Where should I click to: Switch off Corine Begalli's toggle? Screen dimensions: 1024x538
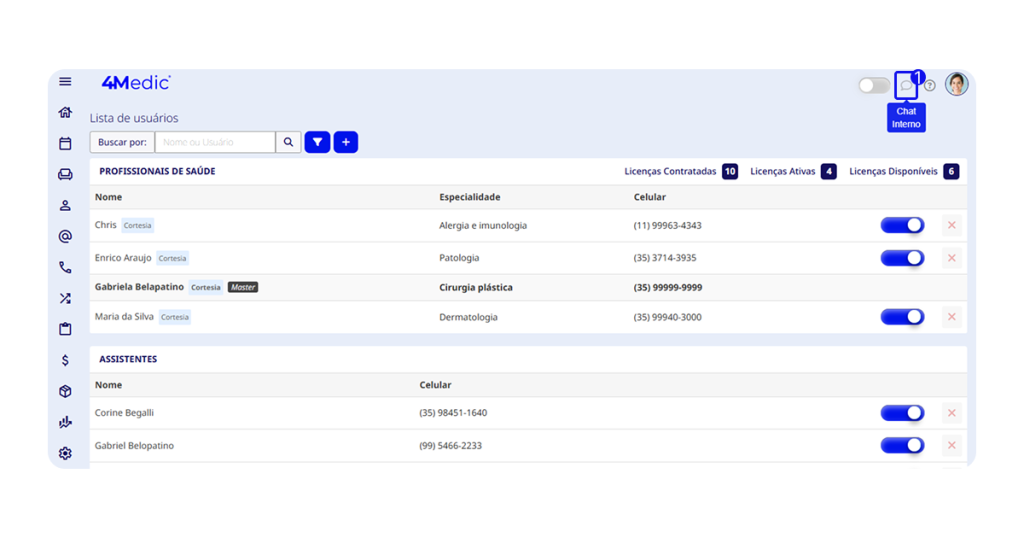[x=902, y=413]
